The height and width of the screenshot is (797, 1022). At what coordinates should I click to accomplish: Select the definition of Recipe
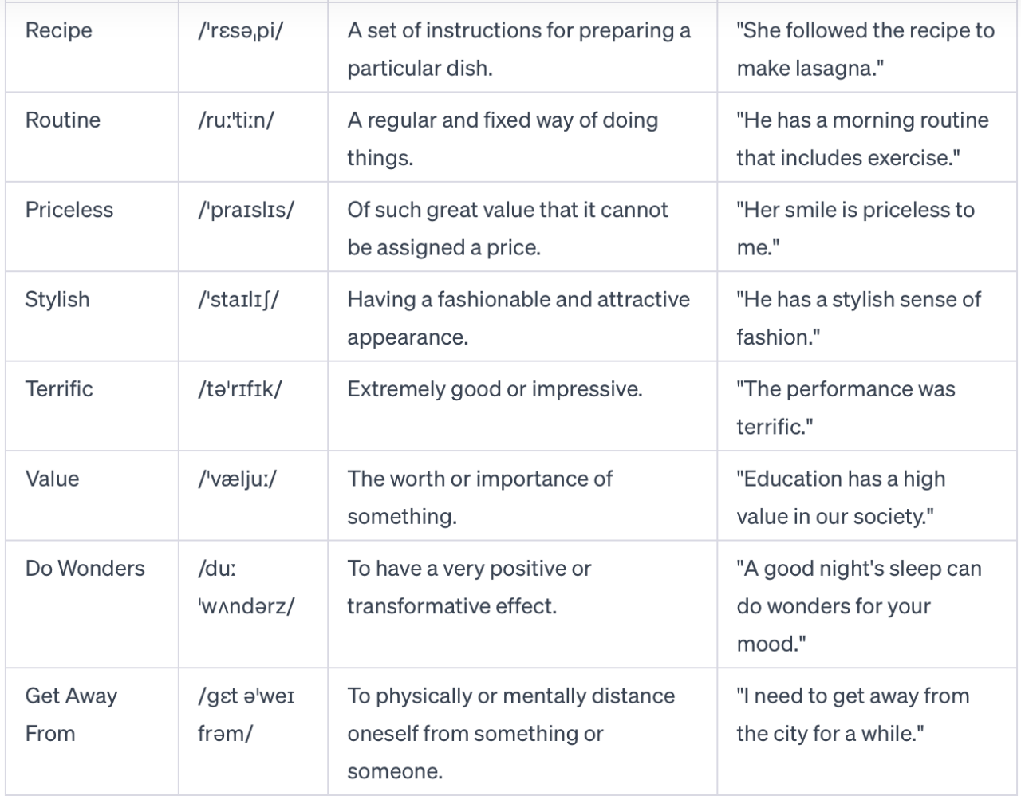(519, 50)
